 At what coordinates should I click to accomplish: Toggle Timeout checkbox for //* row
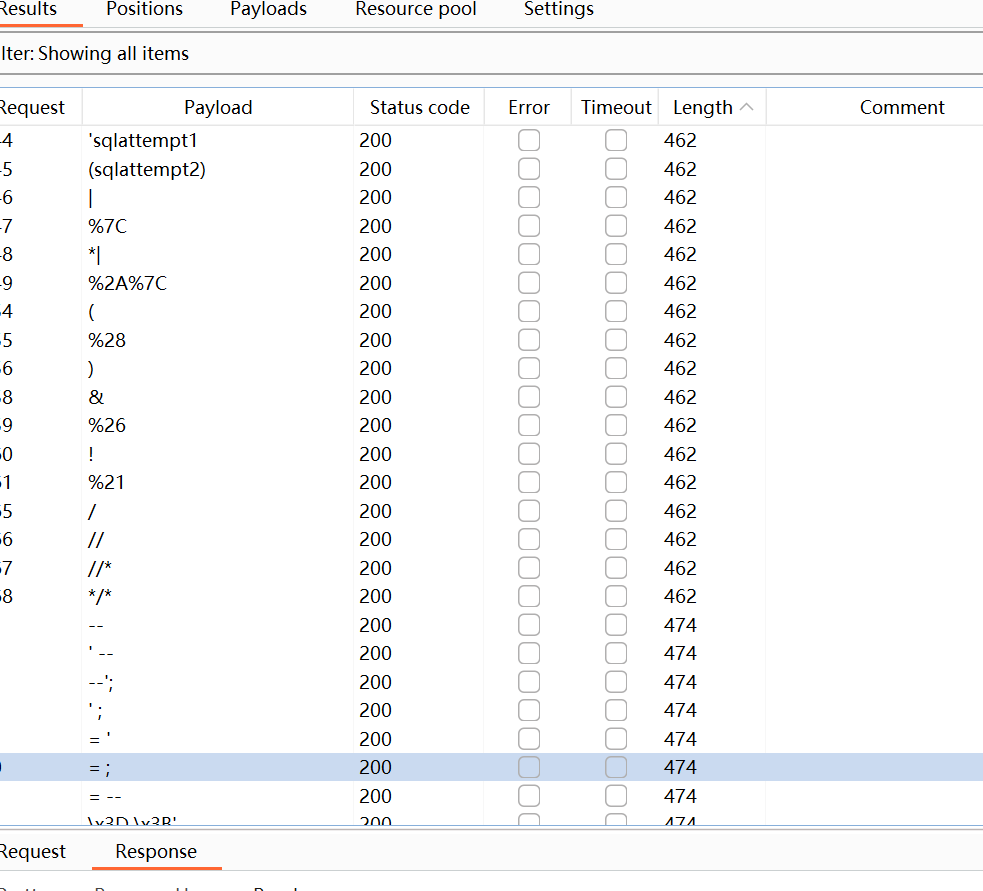click(616, 568)
